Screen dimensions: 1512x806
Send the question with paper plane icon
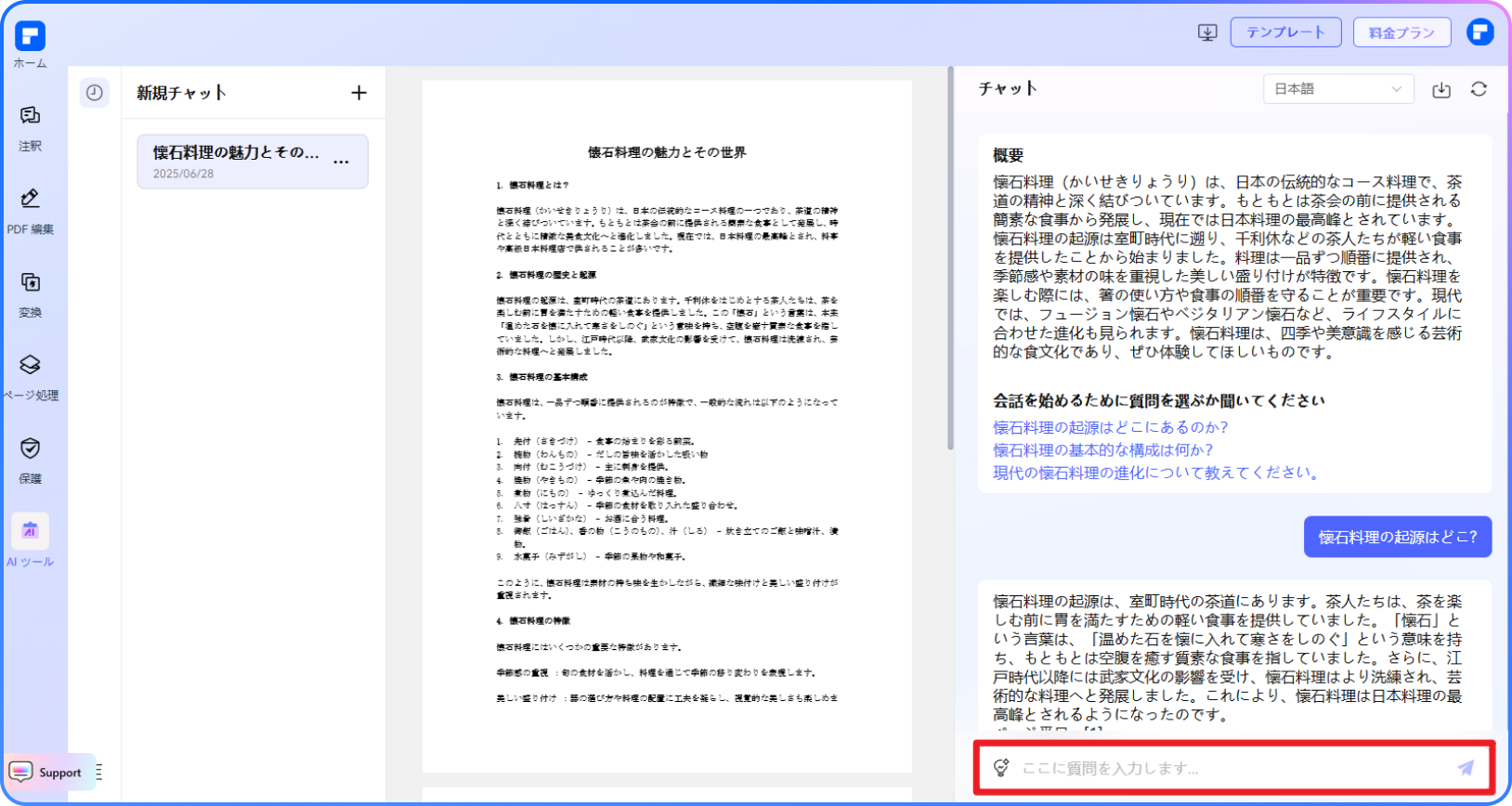tap(1466, 768)
